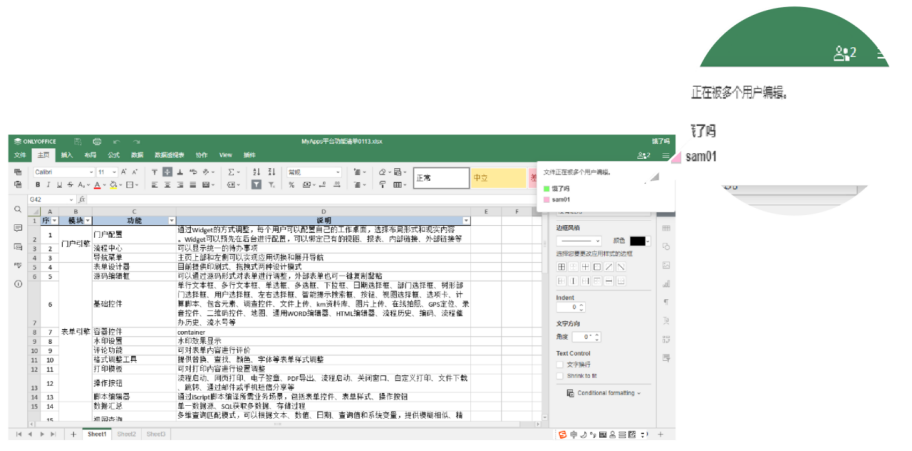
Task: Switch to the 数据 tab
Action: click(137, 155)
